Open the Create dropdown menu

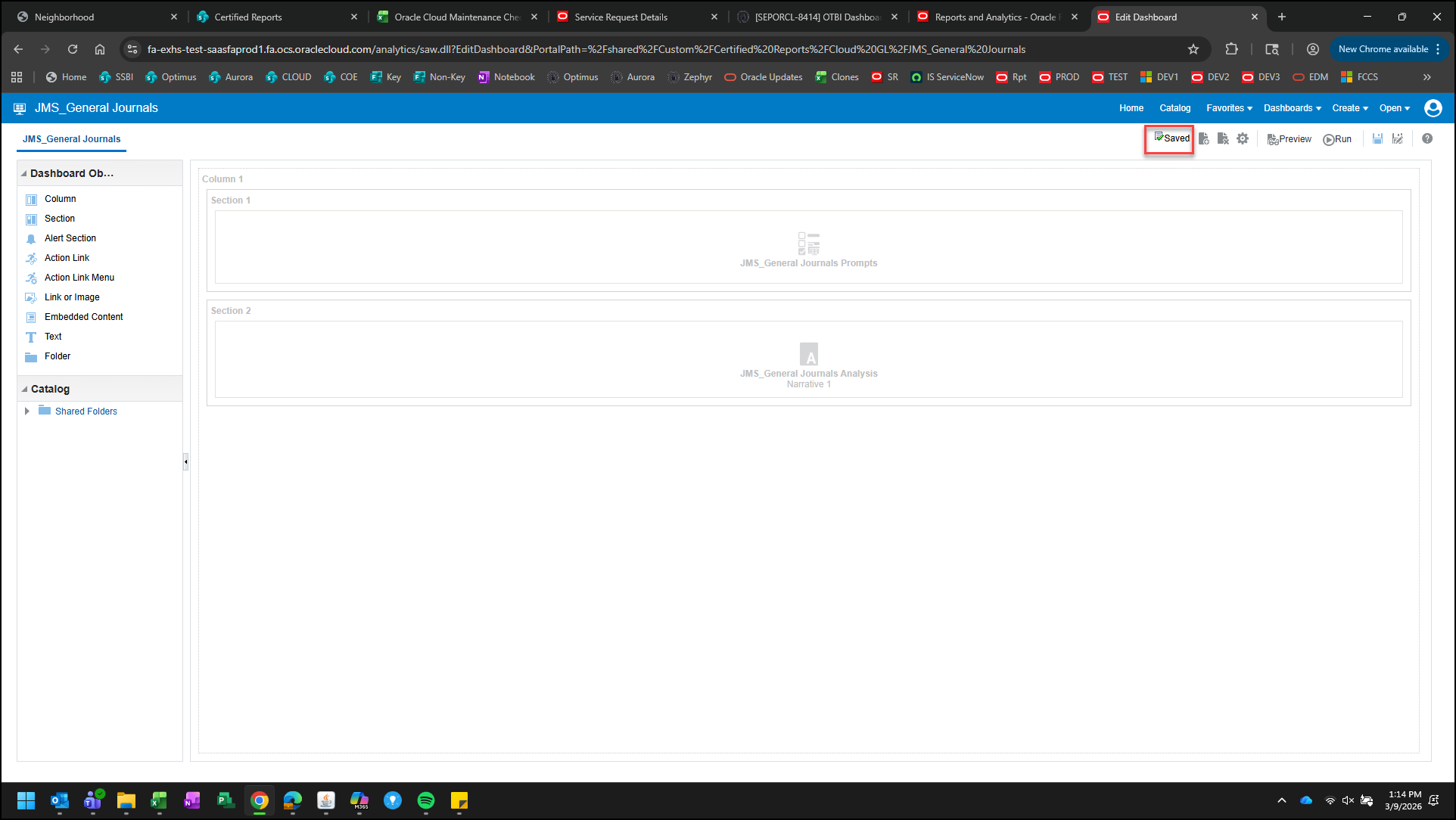click(1349, 108)
